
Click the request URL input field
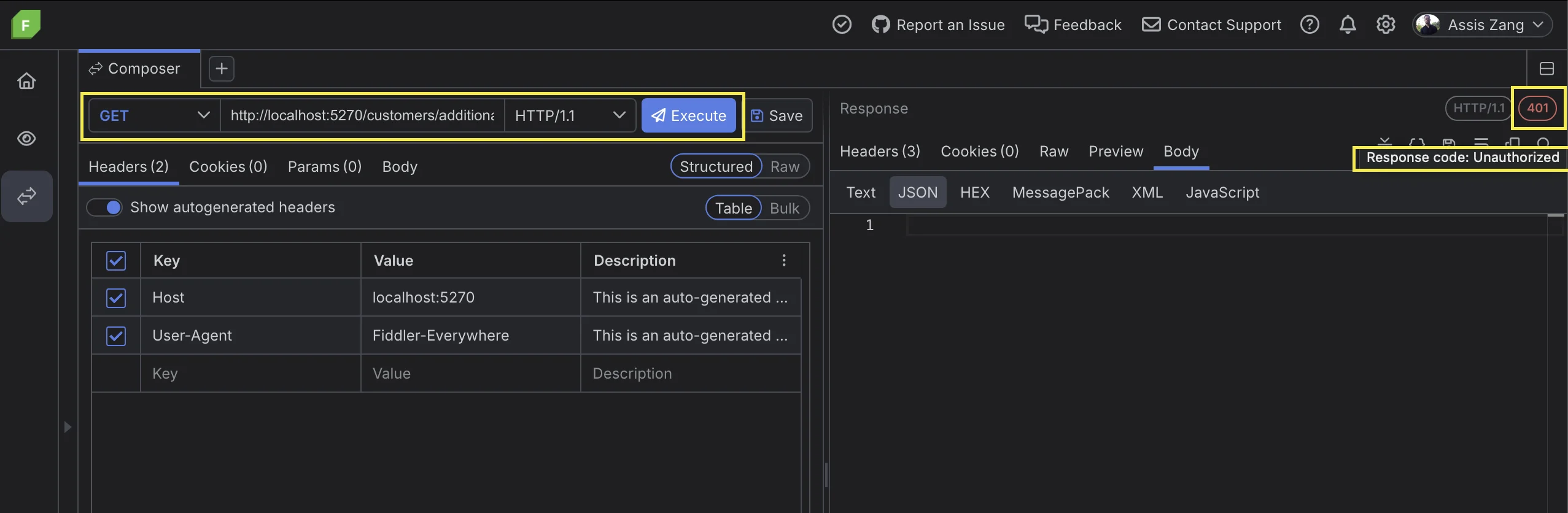(x=362, y=115)
